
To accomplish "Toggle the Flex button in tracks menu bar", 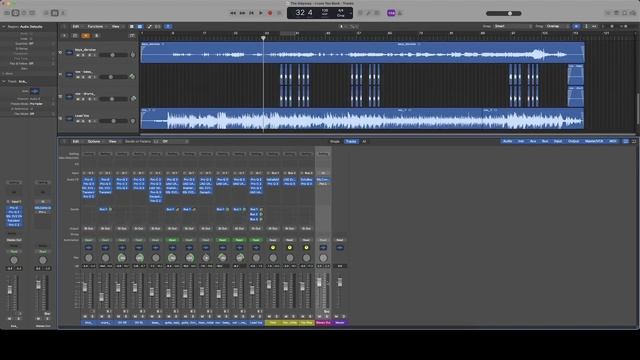I will click(x=158, y=27).
